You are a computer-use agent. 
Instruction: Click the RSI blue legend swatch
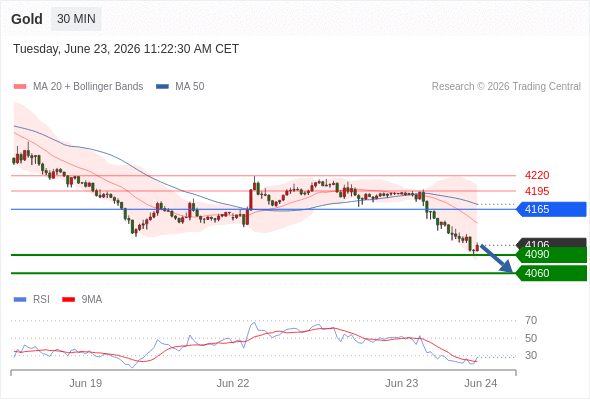pyautogui.click(x=20, y=300)
